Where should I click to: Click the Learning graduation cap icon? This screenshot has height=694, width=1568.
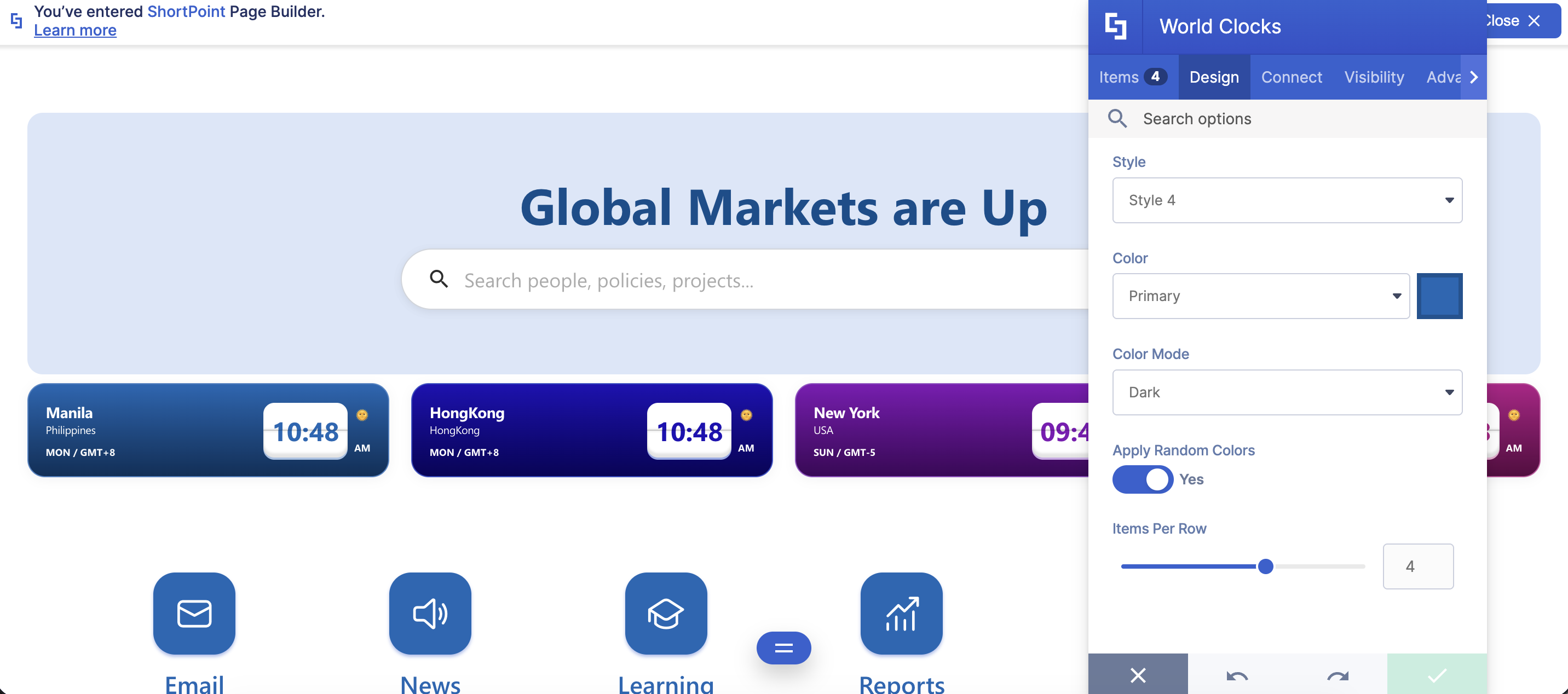665,613
